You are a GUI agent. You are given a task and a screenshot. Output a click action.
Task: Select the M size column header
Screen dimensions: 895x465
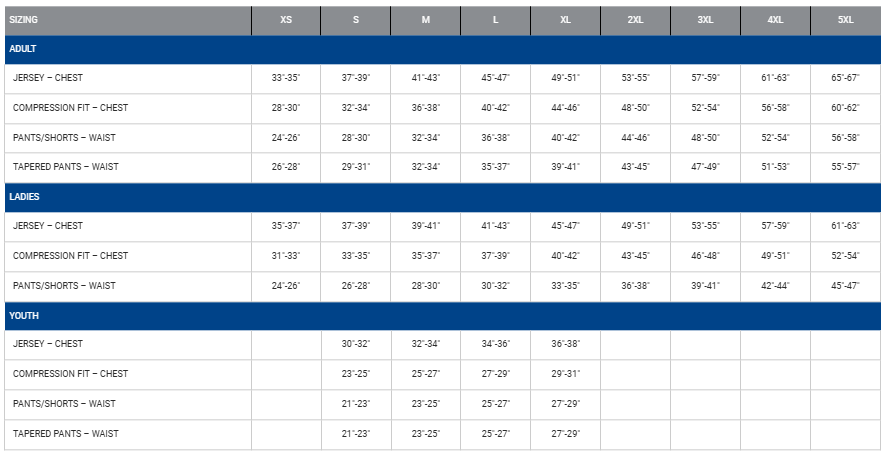pos(425,20)
